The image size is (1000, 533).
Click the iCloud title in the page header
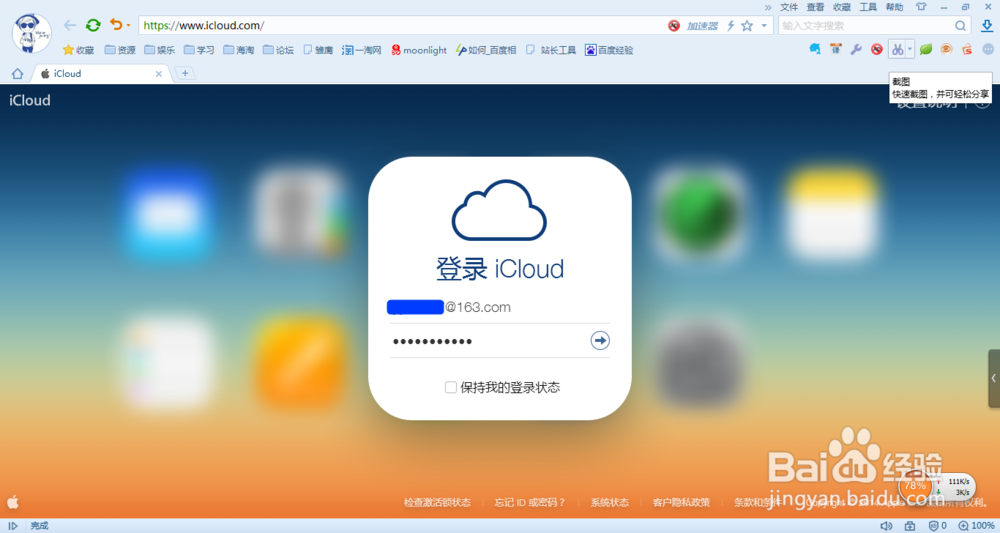[x=30, y=100]
